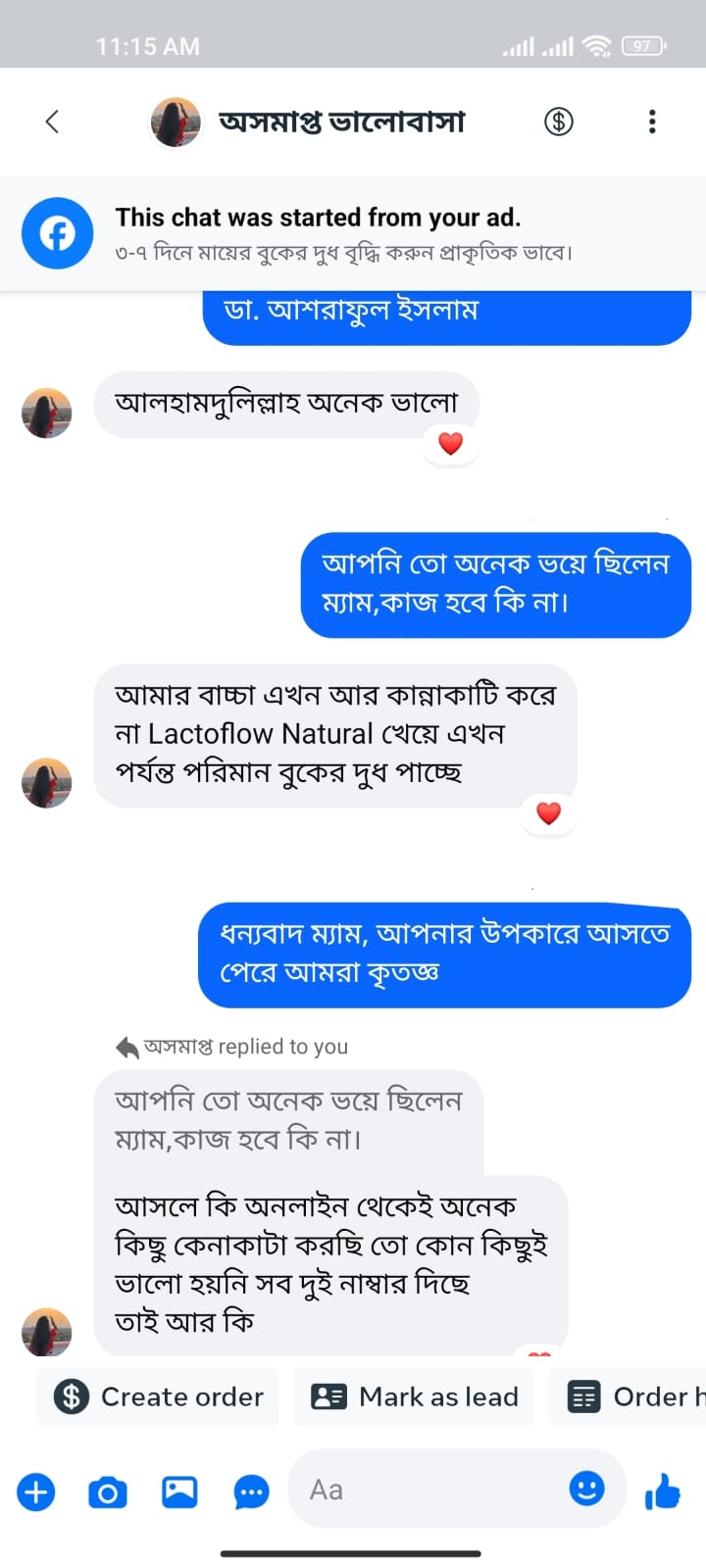The width and height of the screenshot is (706, 1568).
Task: Tap the Mark as lead button
Action: tap(415, 1396)
